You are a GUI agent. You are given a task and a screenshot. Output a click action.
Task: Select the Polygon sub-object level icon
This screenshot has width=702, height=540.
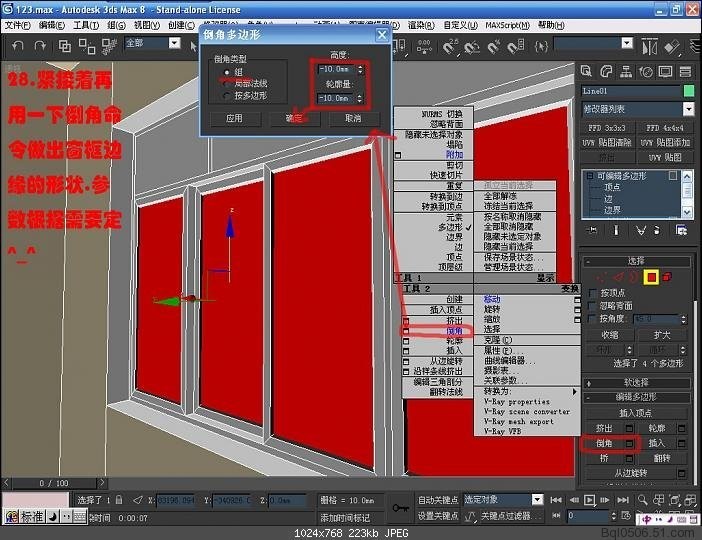[x=651, y=278]
